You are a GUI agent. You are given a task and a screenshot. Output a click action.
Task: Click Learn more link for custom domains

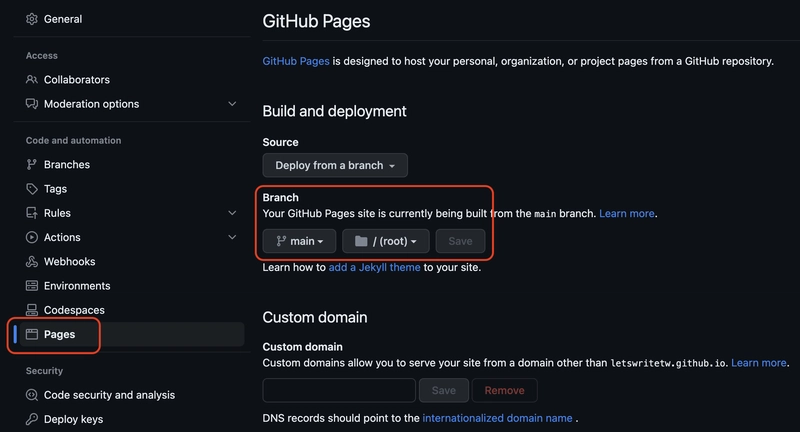pos(759,363)
